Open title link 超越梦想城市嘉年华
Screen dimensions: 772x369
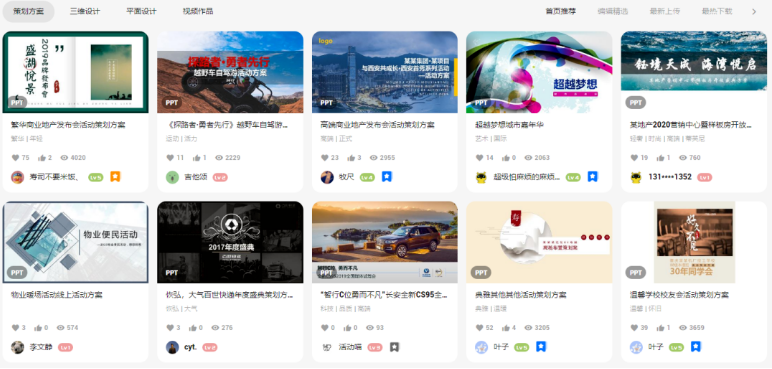[509, 125]
